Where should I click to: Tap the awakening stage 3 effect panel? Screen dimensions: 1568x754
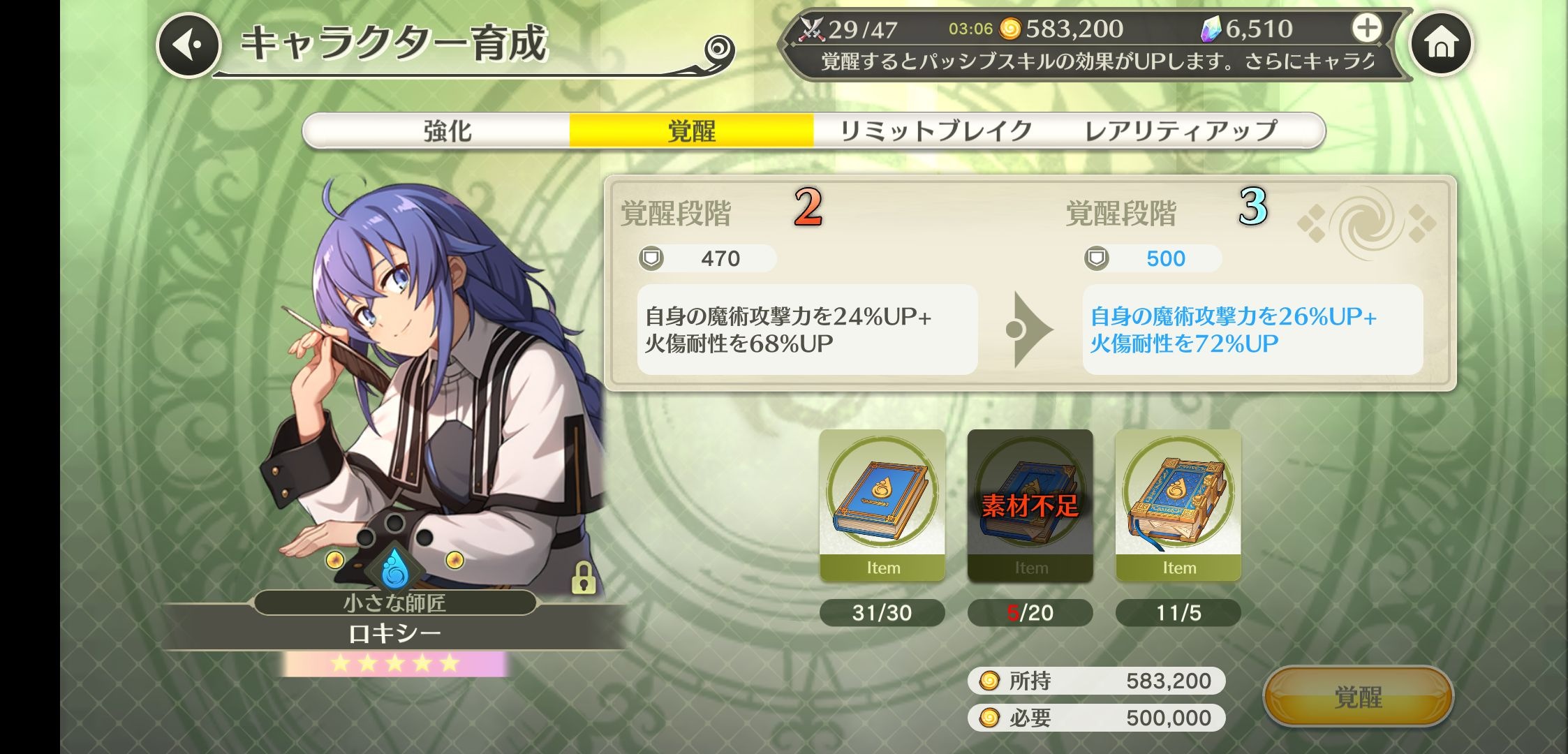pyautogui.click(x=1252, y=330)
